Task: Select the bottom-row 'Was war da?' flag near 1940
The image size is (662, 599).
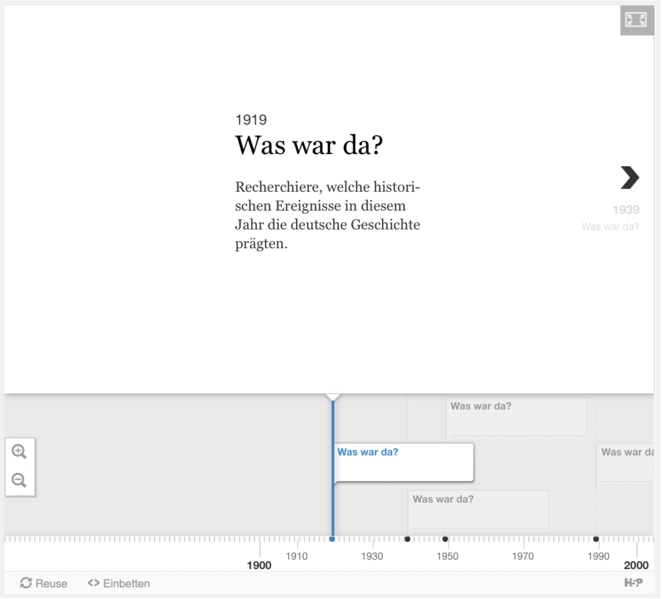Action: 478,508
